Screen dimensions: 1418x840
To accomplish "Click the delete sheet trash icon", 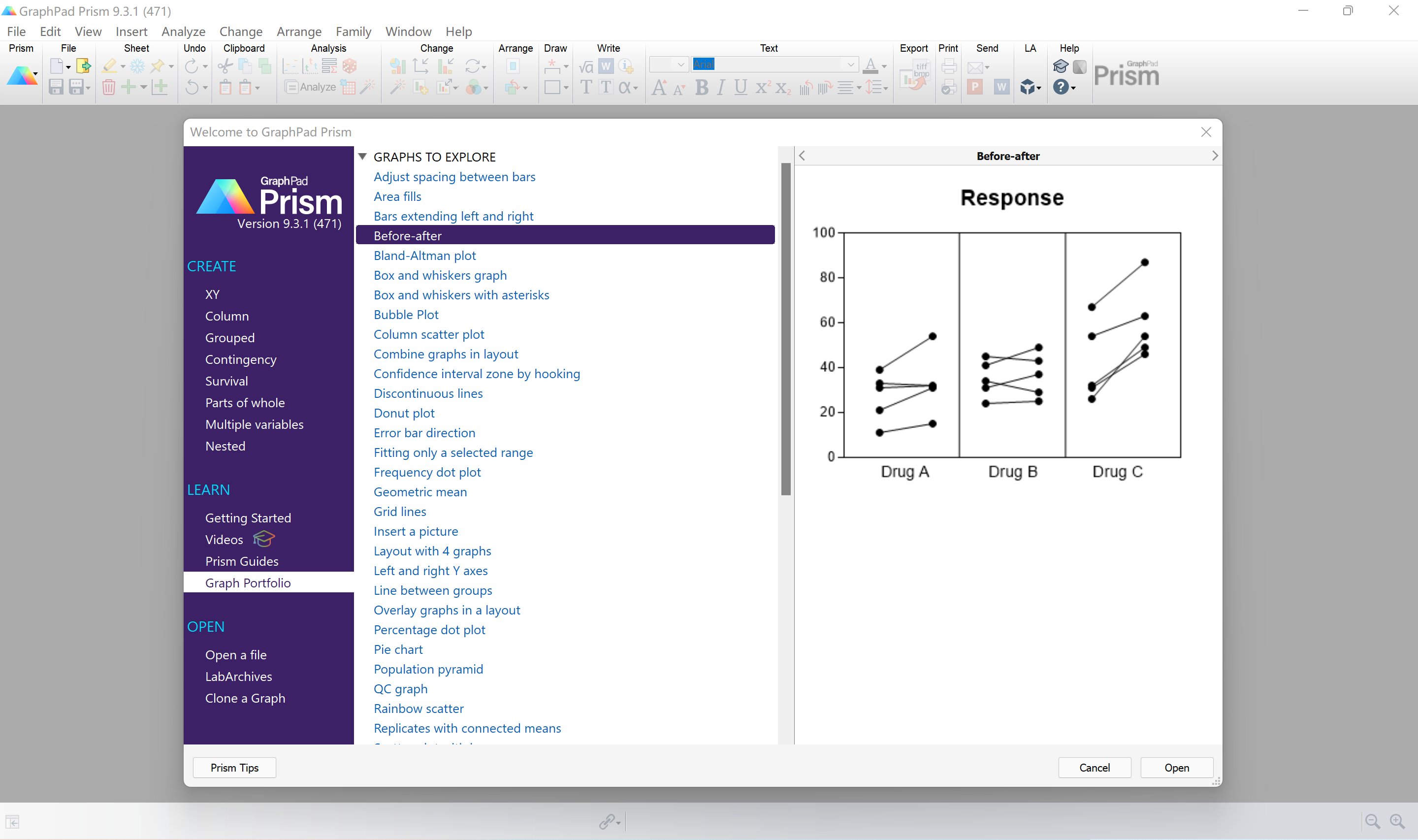I will point(109,87).
